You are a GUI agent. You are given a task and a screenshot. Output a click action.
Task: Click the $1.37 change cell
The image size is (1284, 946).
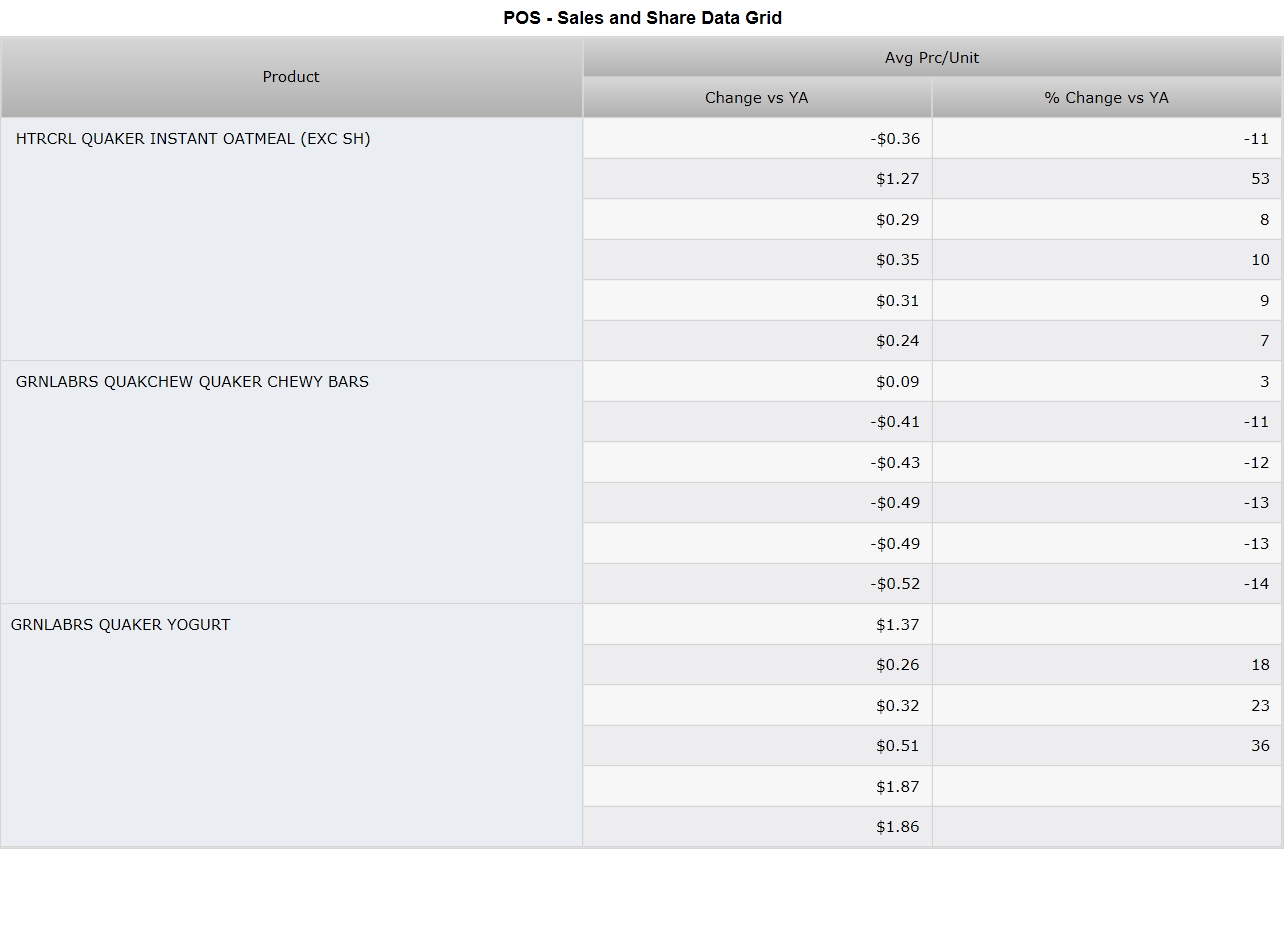point(757,624)
